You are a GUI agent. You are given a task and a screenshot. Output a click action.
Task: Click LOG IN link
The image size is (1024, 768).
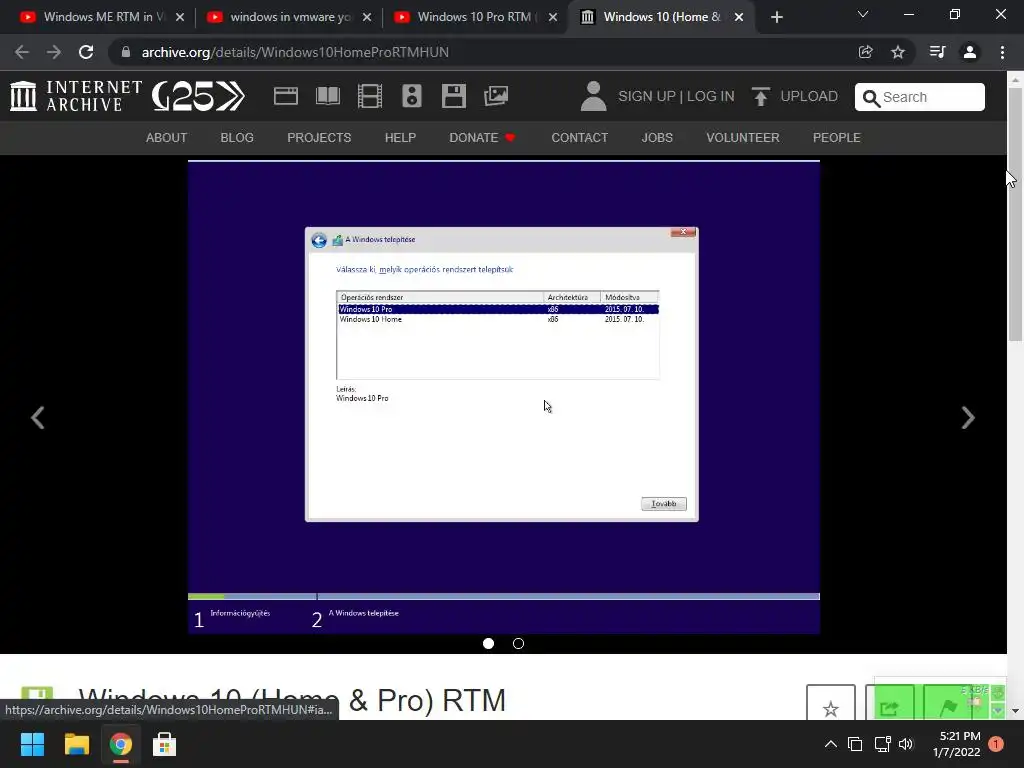[711, 97]
